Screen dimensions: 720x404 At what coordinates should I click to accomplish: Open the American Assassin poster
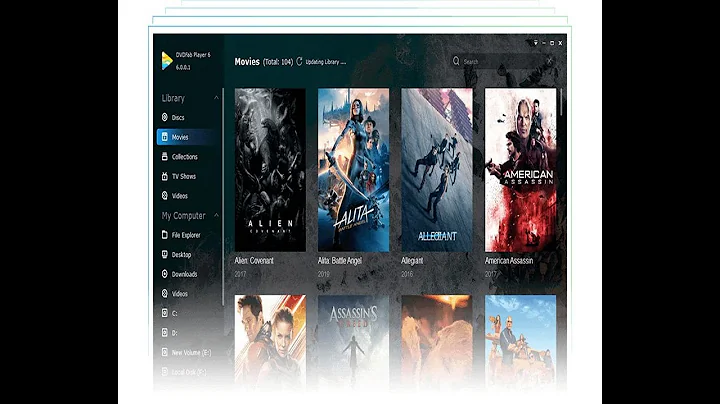520,170
